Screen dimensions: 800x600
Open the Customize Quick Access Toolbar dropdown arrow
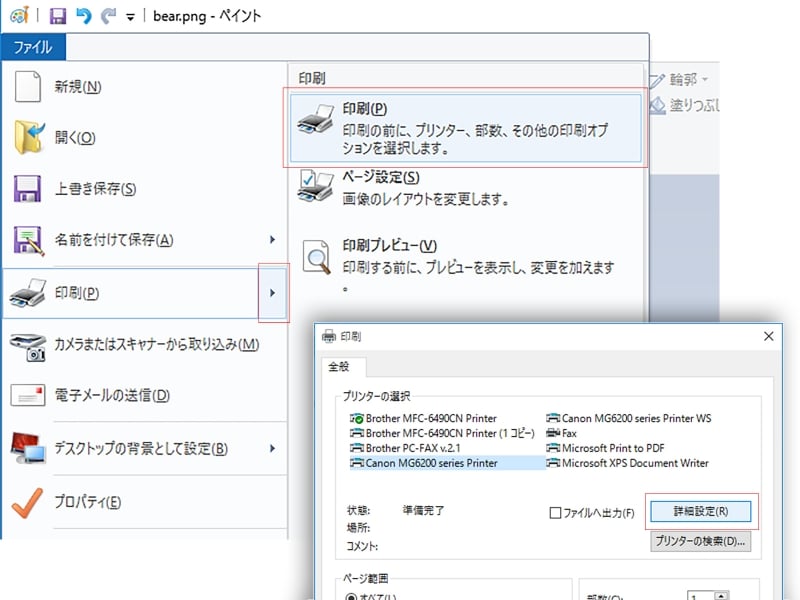tap(131, 17)
